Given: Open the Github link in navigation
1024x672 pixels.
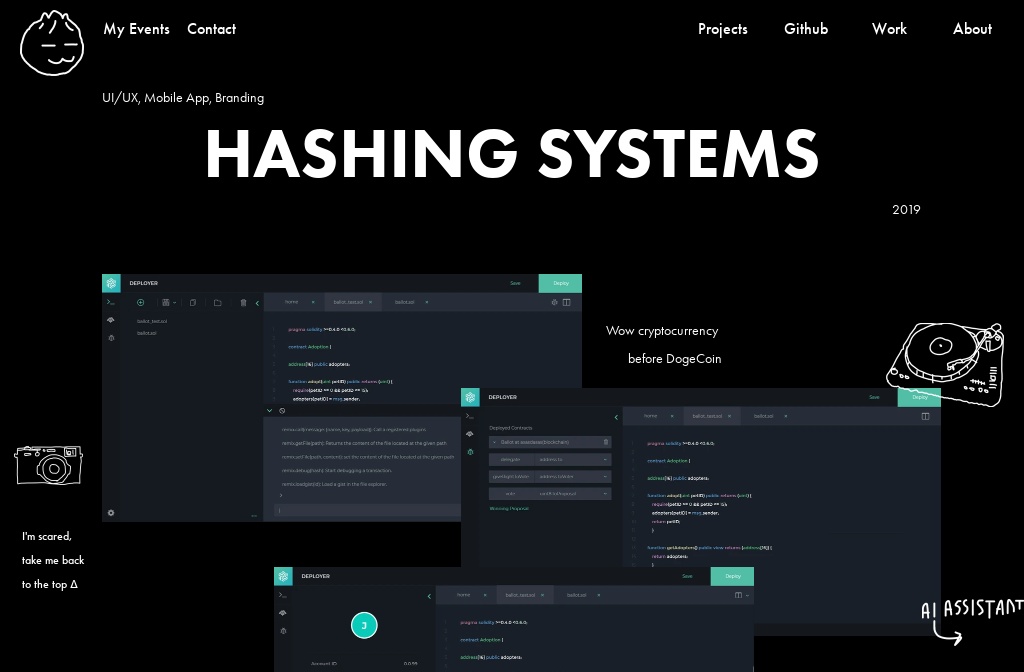Looking at the screenshot, I should [x=806, y=29].
